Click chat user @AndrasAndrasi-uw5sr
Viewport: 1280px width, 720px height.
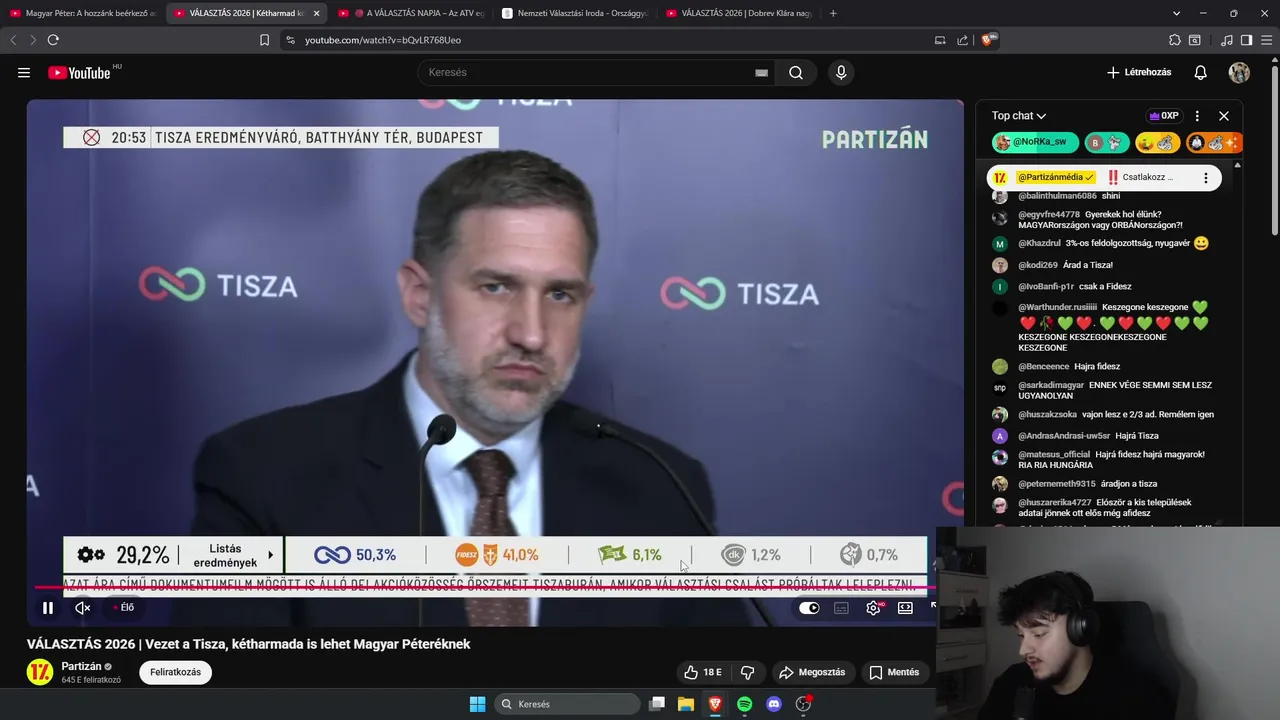click(x=1064, y=436)
